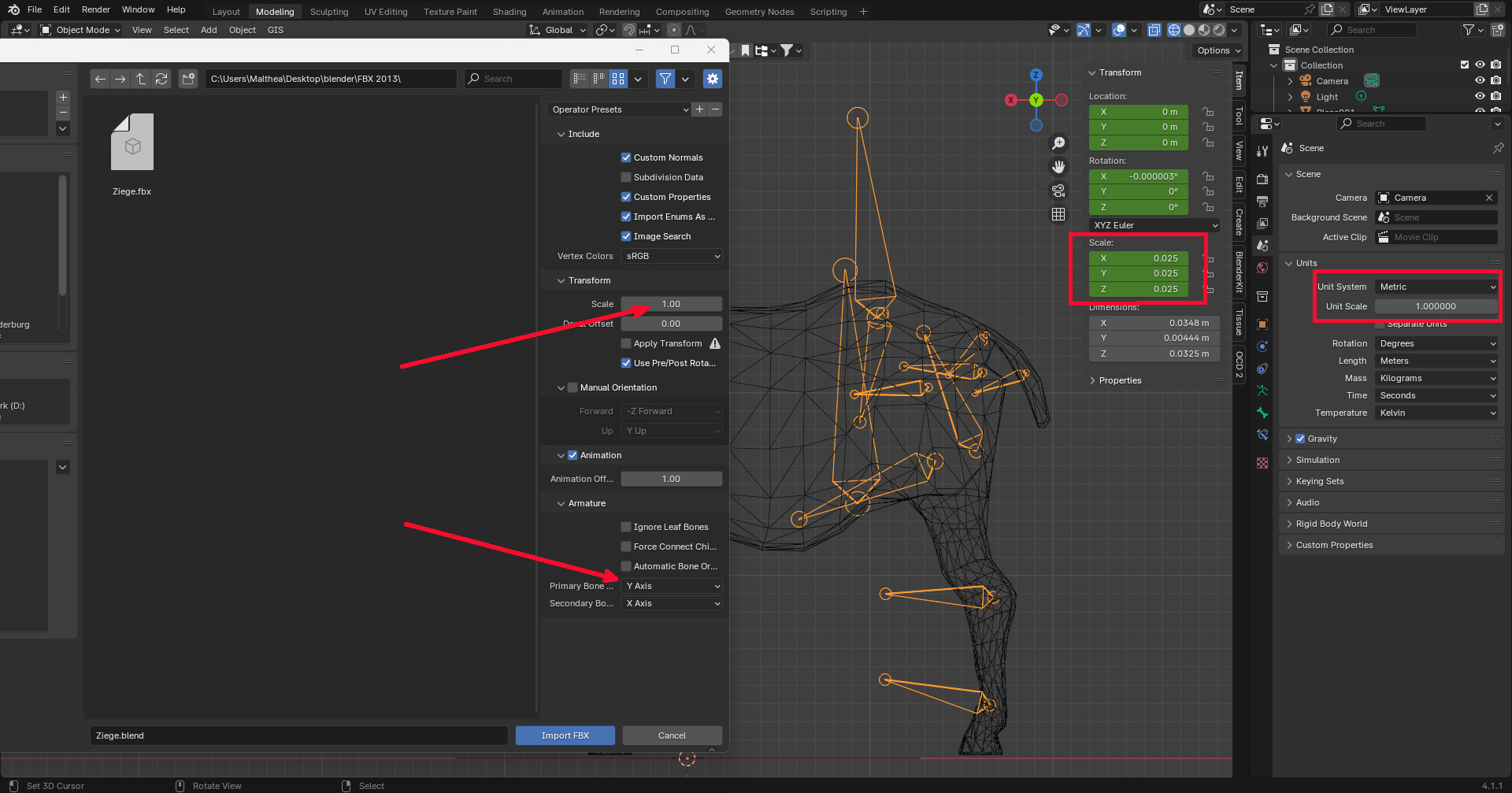Open the Primary Bone Axis dropdown
1512x793 pixels.
coord(672,586)
